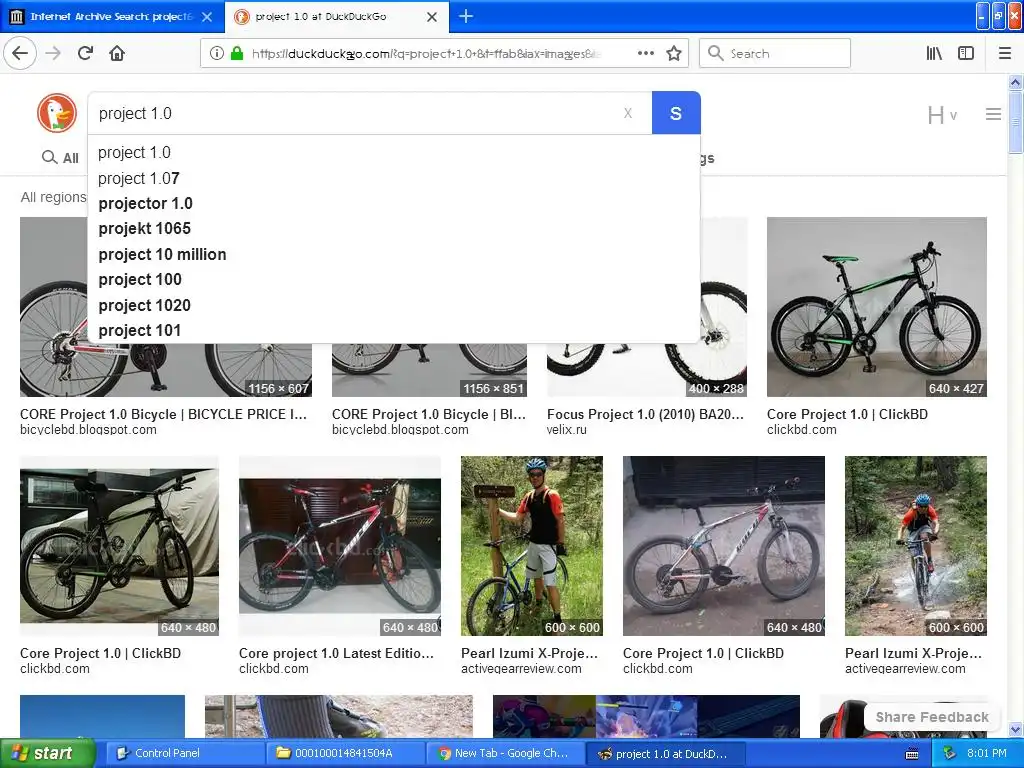Viewport: 1024px width, 768px height.
Task: Open the first 'Pearl Izumi X-Proje...' title
Action: point(530,653)
